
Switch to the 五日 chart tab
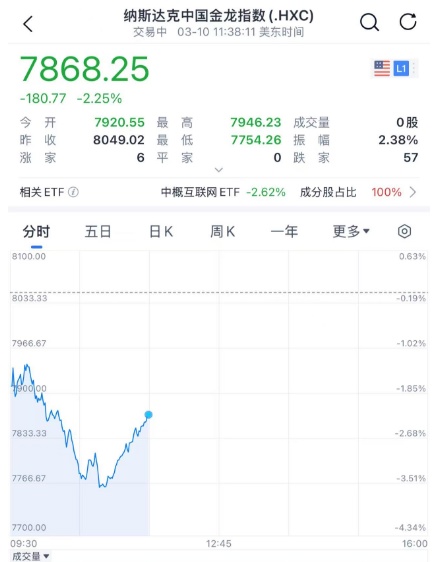point(97,232)
